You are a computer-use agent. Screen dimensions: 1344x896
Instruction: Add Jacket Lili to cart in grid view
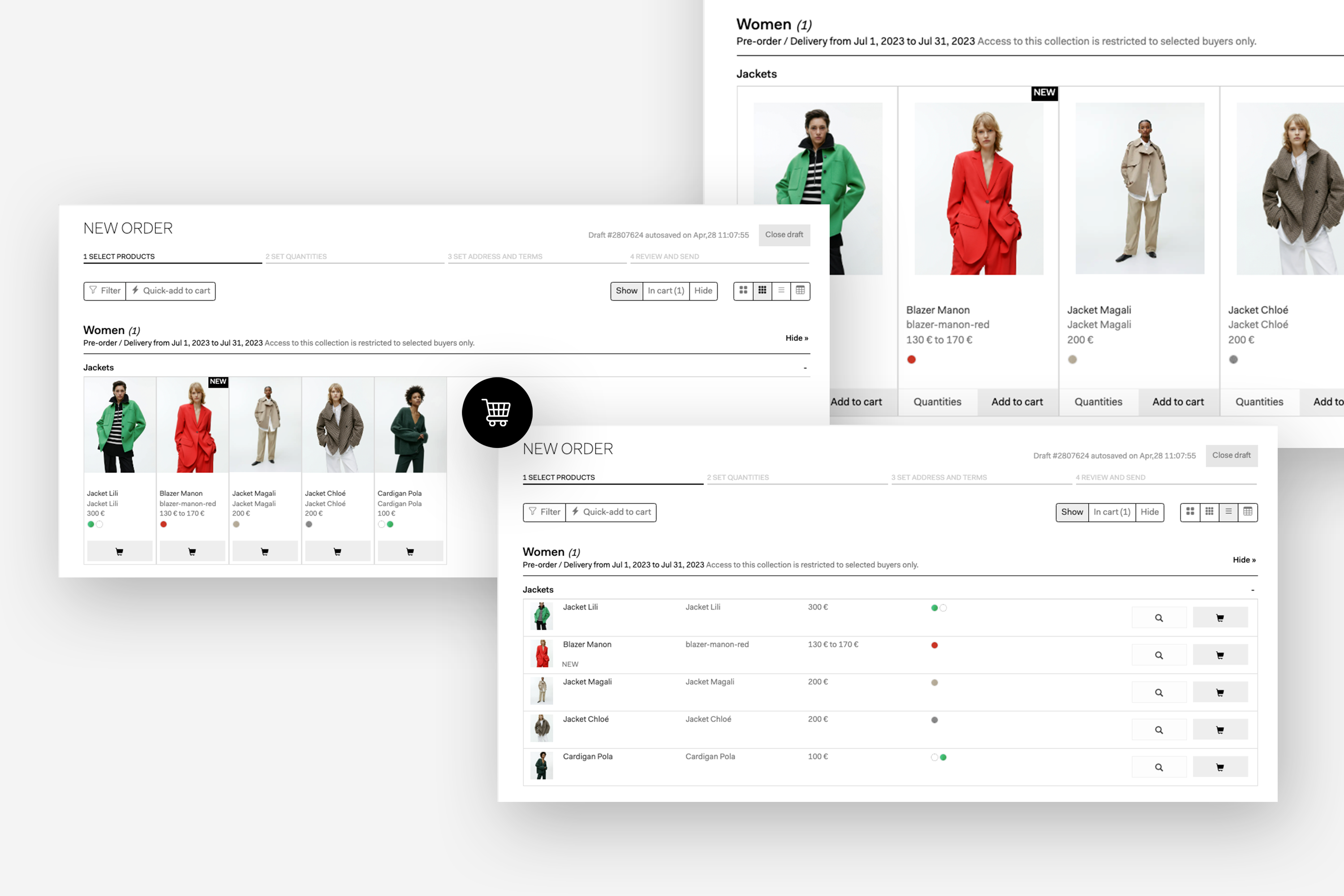click(x=120, y=551)
